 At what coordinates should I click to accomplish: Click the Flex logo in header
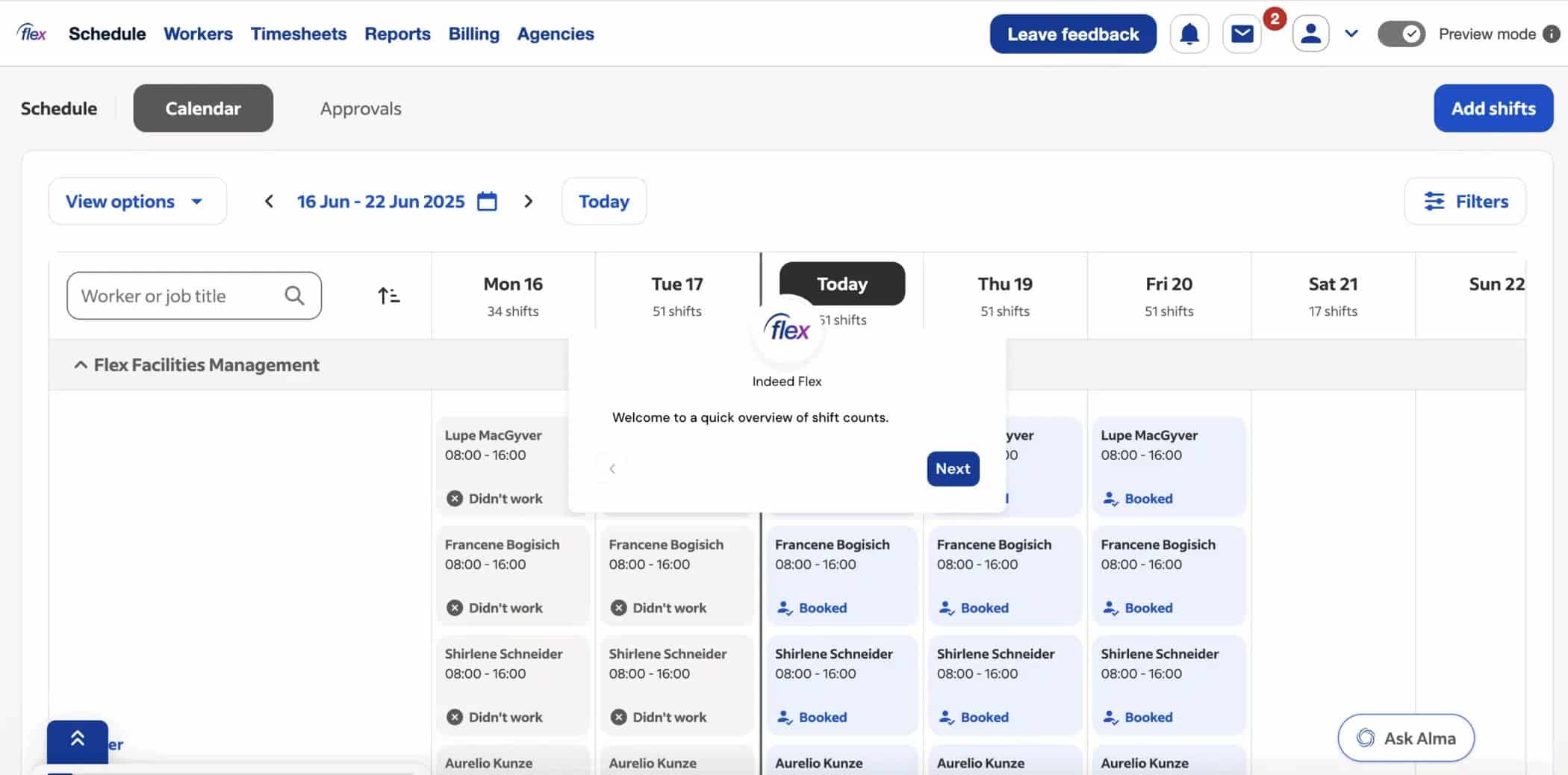coord(32,34)
